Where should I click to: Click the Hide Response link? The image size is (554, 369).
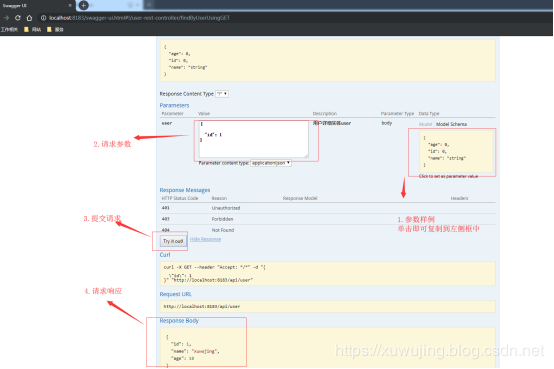(205, 239)
